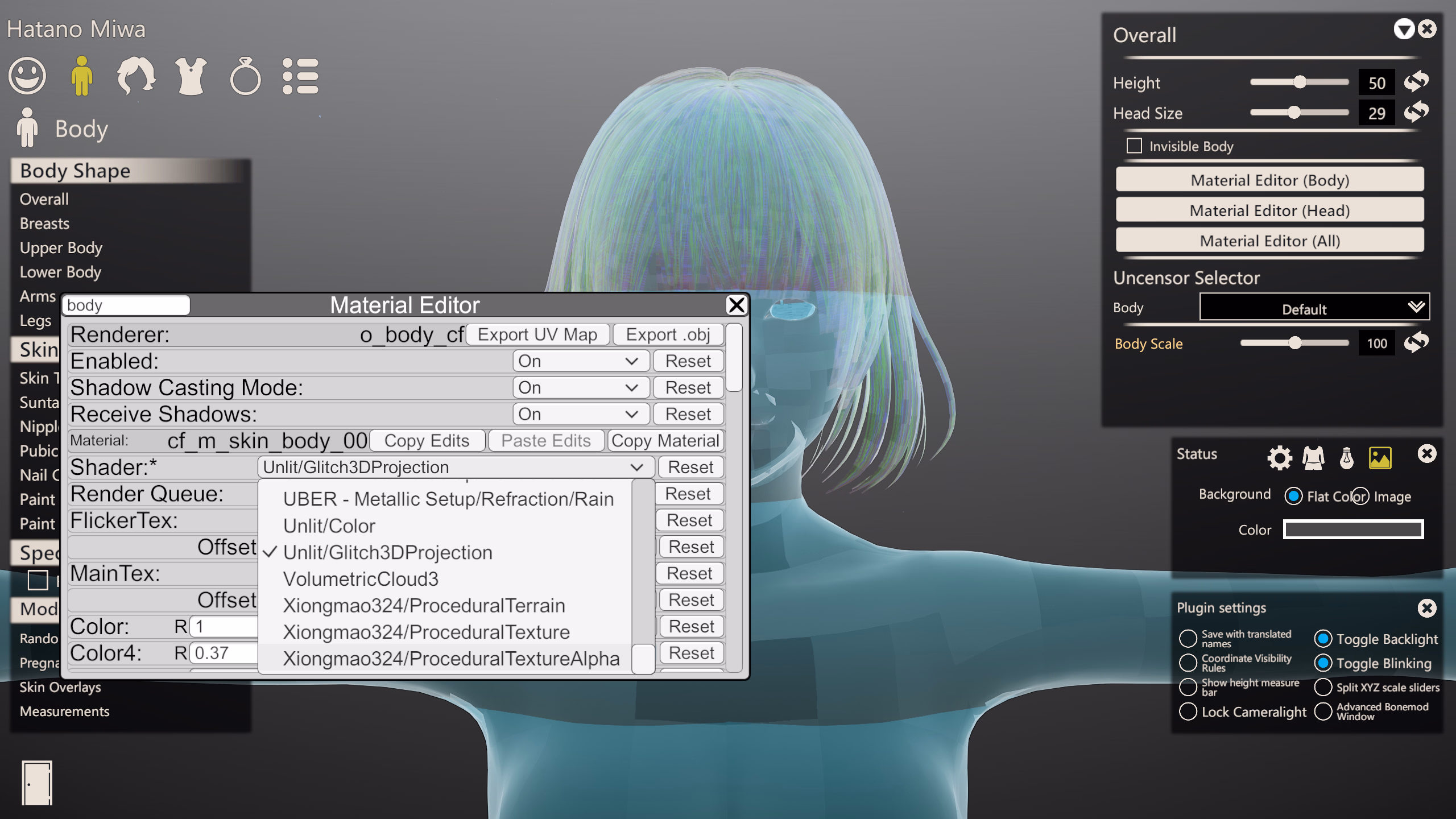Click the exit door icon
The height and width of the screenshot is (819, 1456).
click(37, 783)
